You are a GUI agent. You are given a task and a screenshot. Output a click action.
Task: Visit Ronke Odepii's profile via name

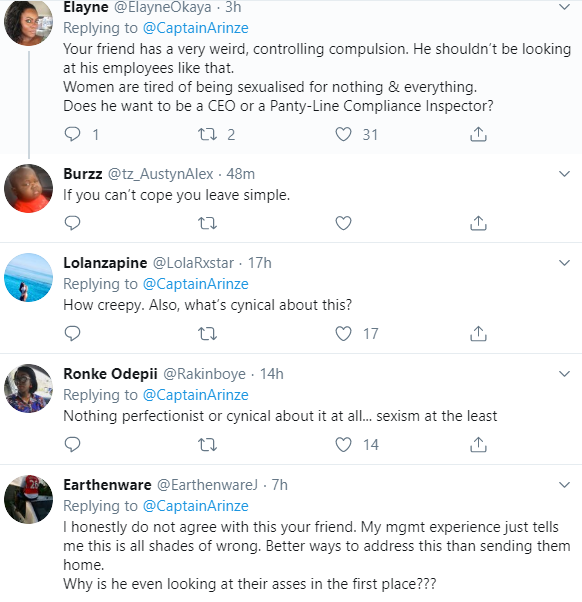click(110, 374)
